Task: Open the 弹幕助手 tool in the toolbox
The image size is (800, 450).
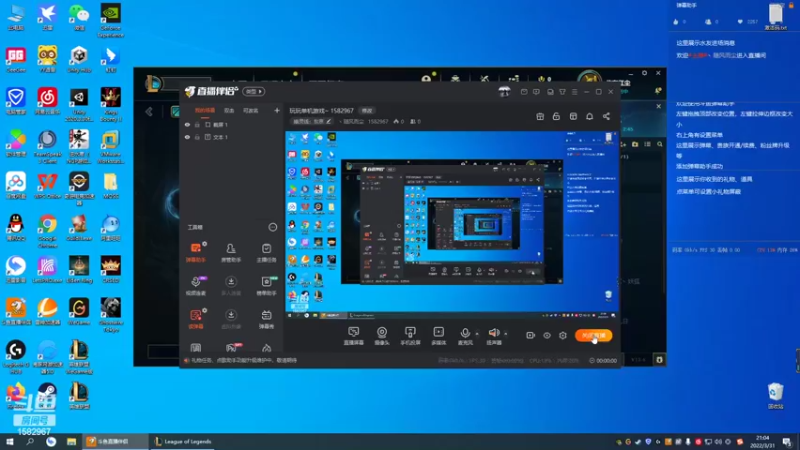Action: 195,252
